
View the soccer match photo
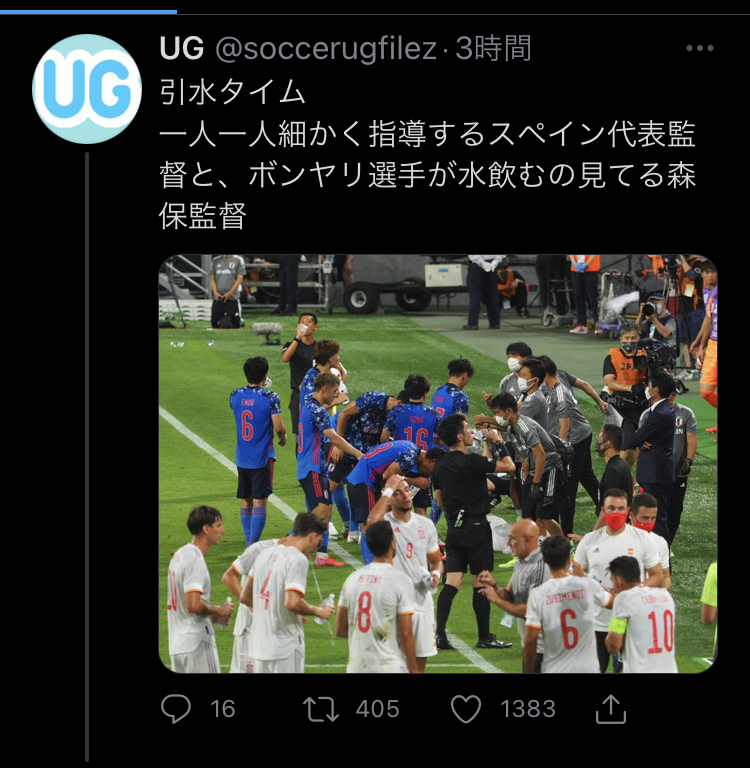pyautogui.click(x=438, y=463)
